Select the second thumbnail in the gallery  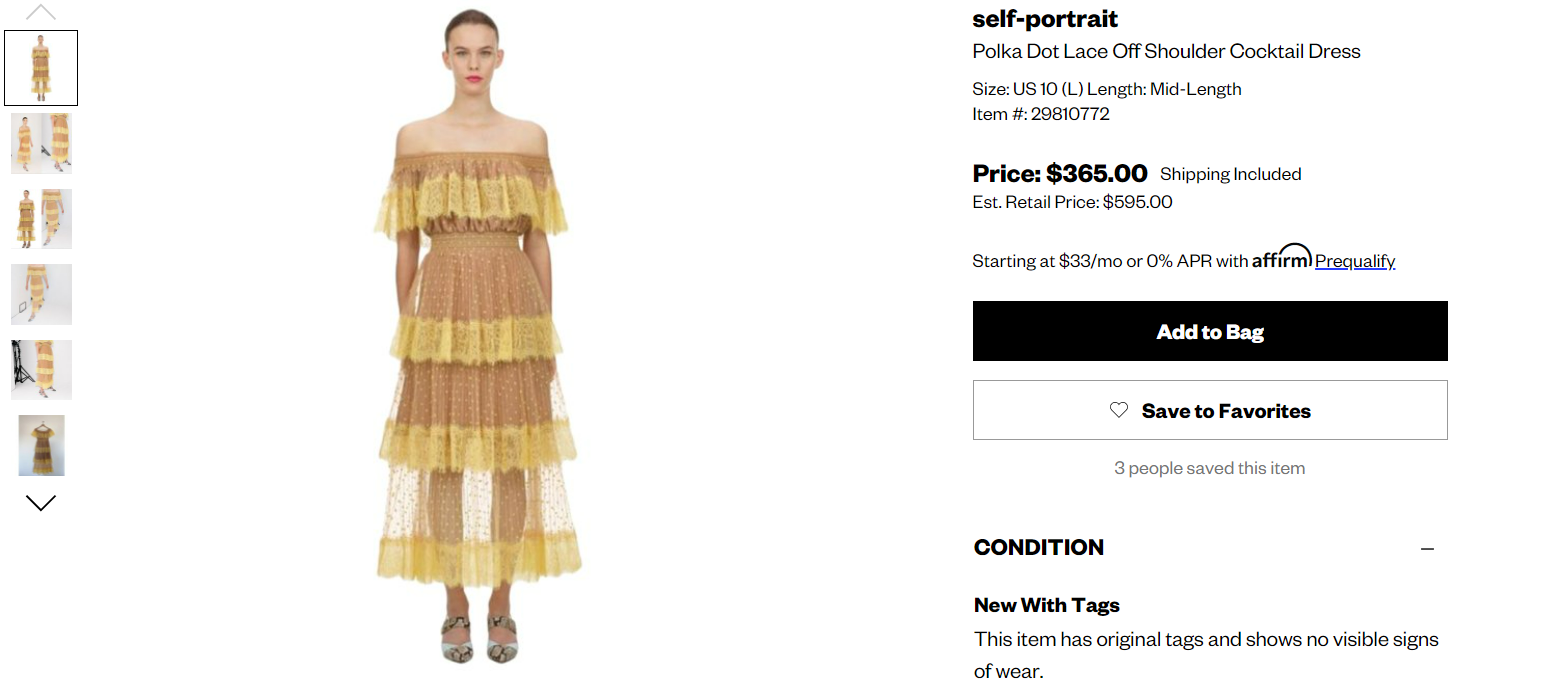(41, 143)
